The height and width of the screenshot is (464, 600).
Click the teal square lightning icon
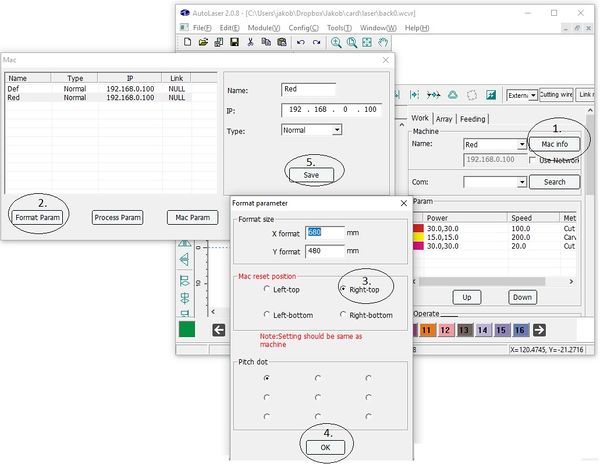click(x=491, y=94)
